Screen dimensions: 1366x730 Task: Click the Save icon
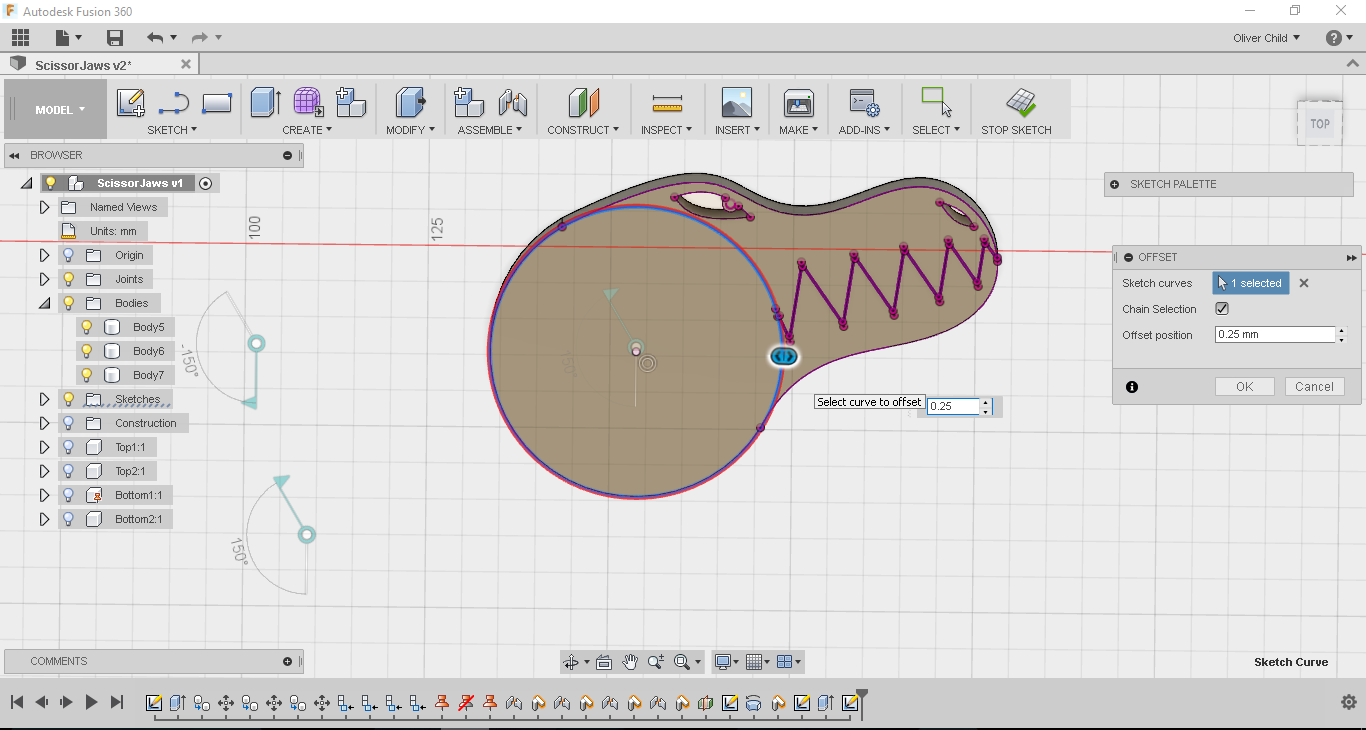coord(115,38)
